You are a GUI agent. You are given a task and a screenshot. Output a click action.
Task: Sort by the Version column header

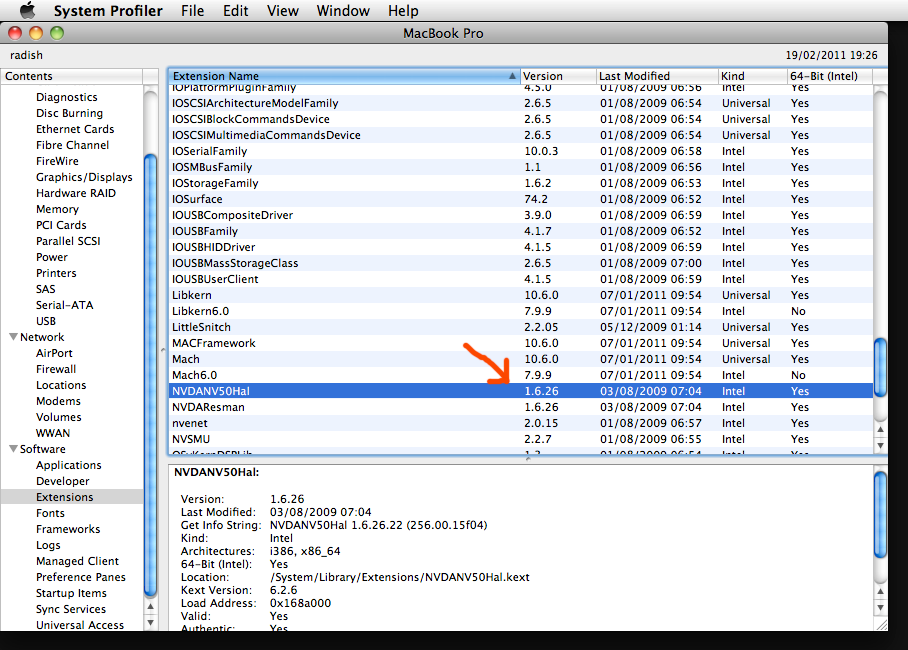[x=558, y=76]
